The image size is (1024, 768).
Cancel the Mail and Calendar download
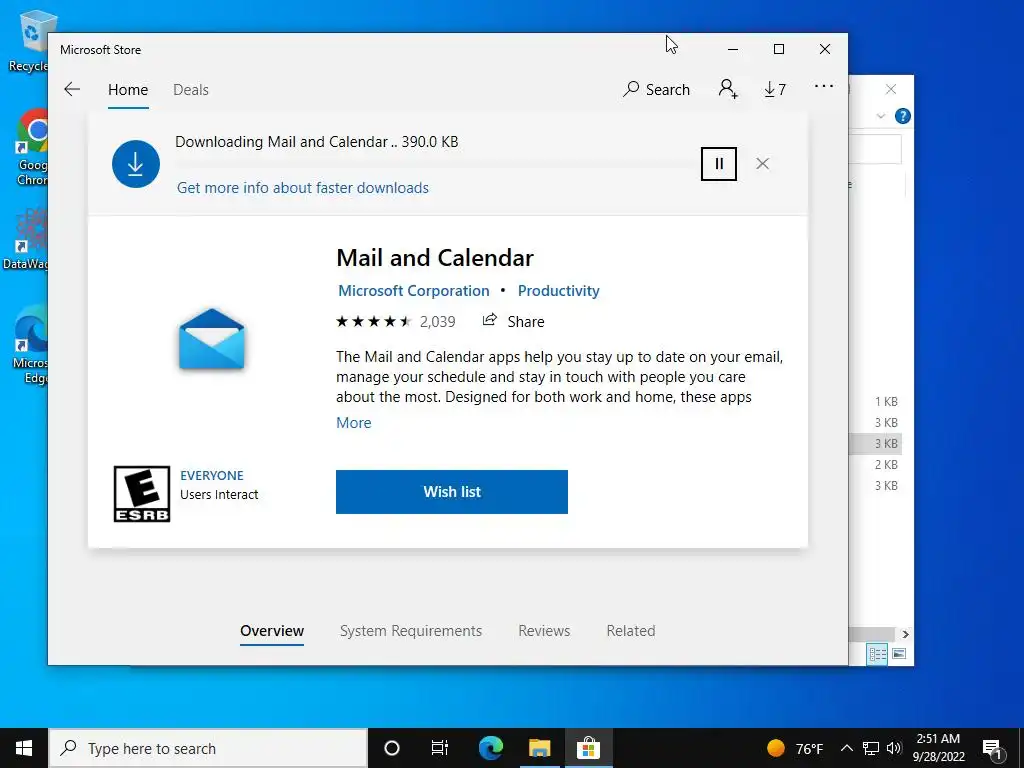(762, 163)
